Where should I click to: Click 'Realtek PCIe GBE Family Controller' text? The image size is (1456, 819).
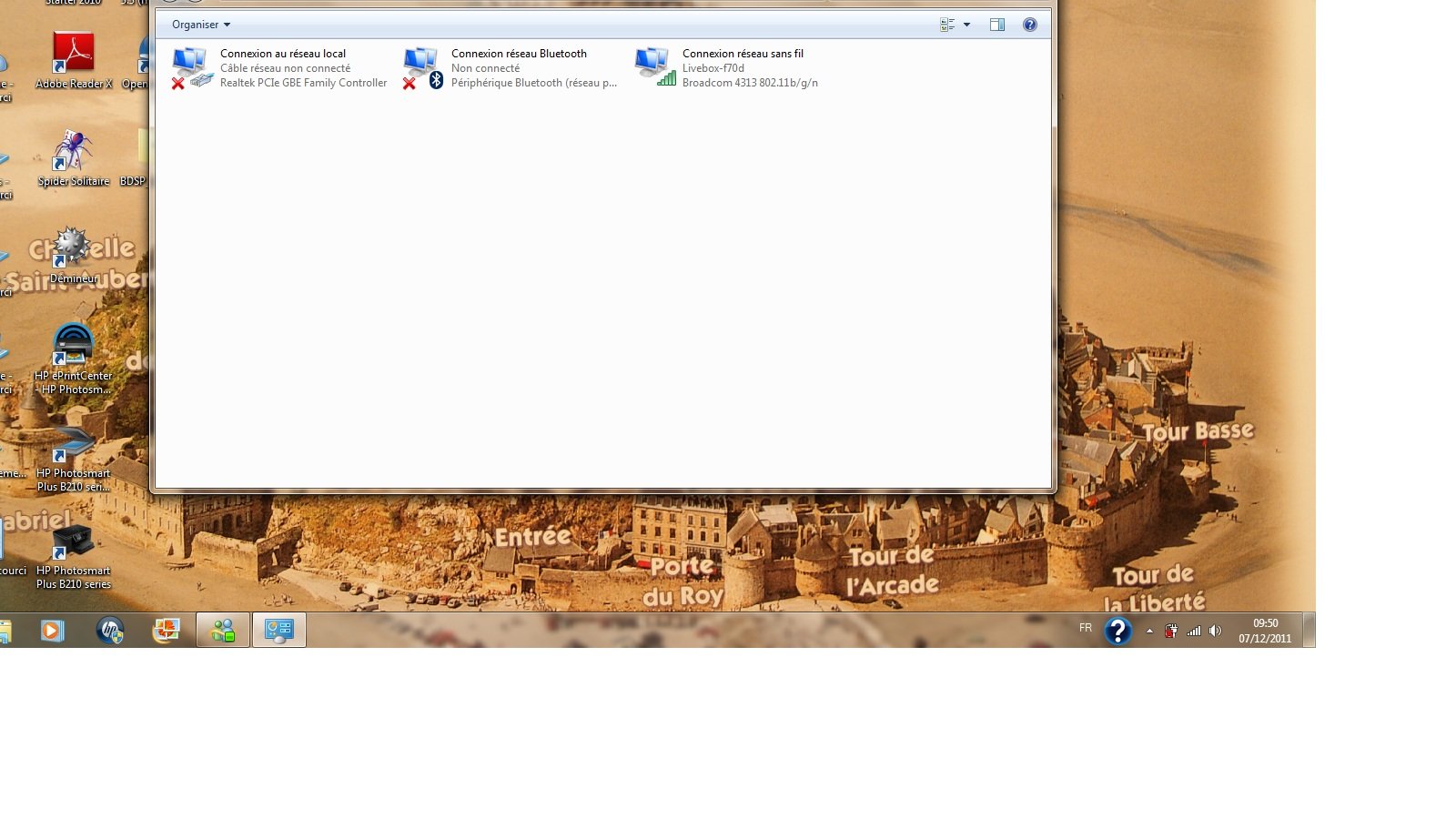(303, 83)
